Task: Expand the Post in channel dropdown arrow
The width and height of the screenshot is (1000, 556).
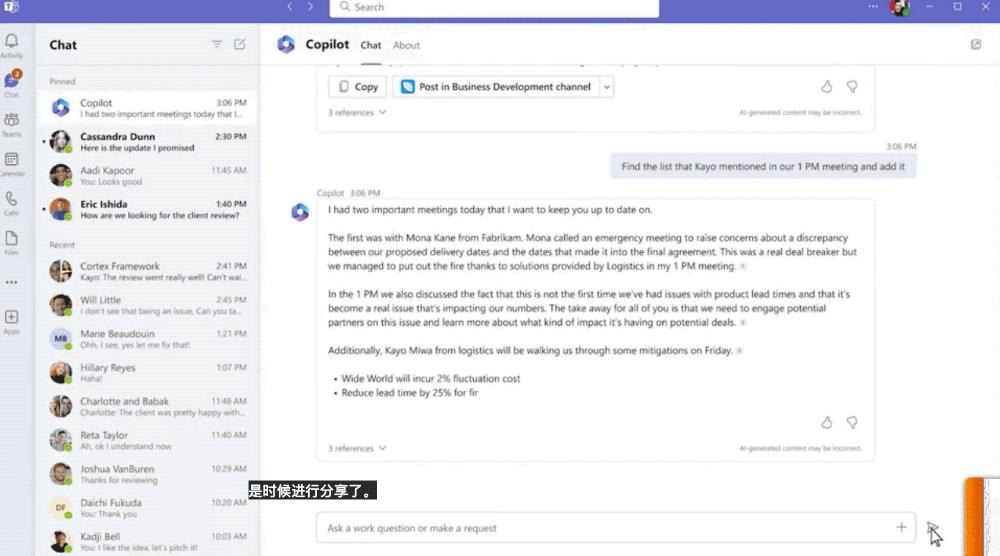Action: (607, 87)
